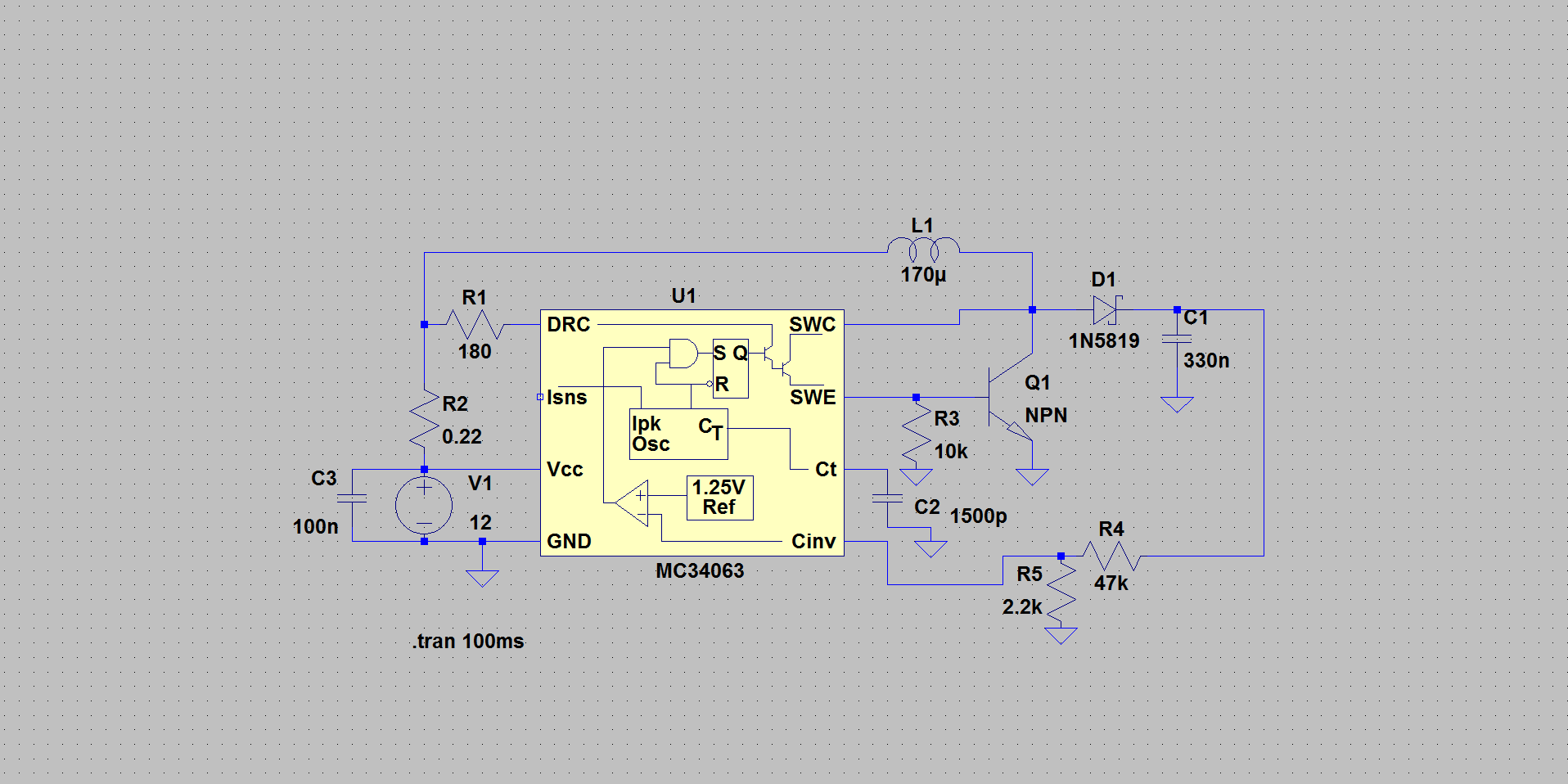Viewport: 1568px width, 784px height.
Task: Select the 1500p value of C2
Action: coord(978,516)
